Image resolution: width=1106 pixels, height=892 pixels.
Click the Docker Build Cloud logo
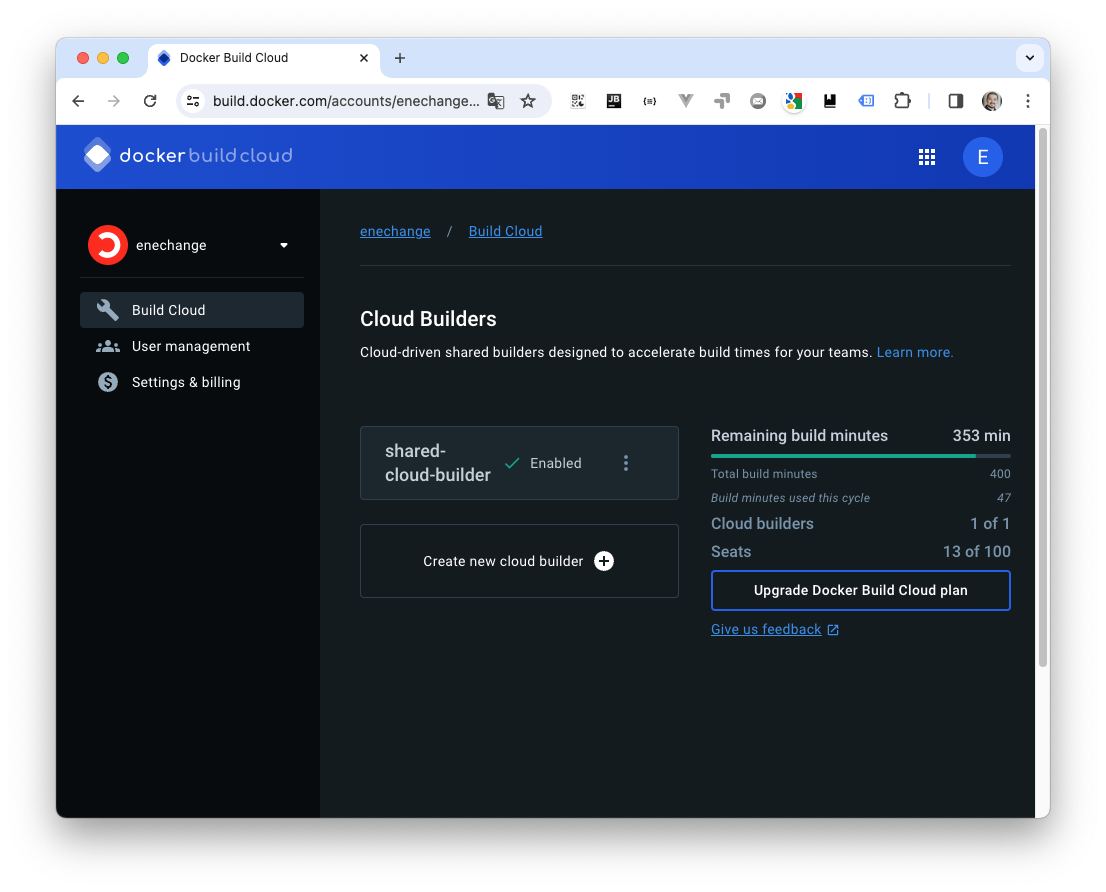click(x=188, y=155)
